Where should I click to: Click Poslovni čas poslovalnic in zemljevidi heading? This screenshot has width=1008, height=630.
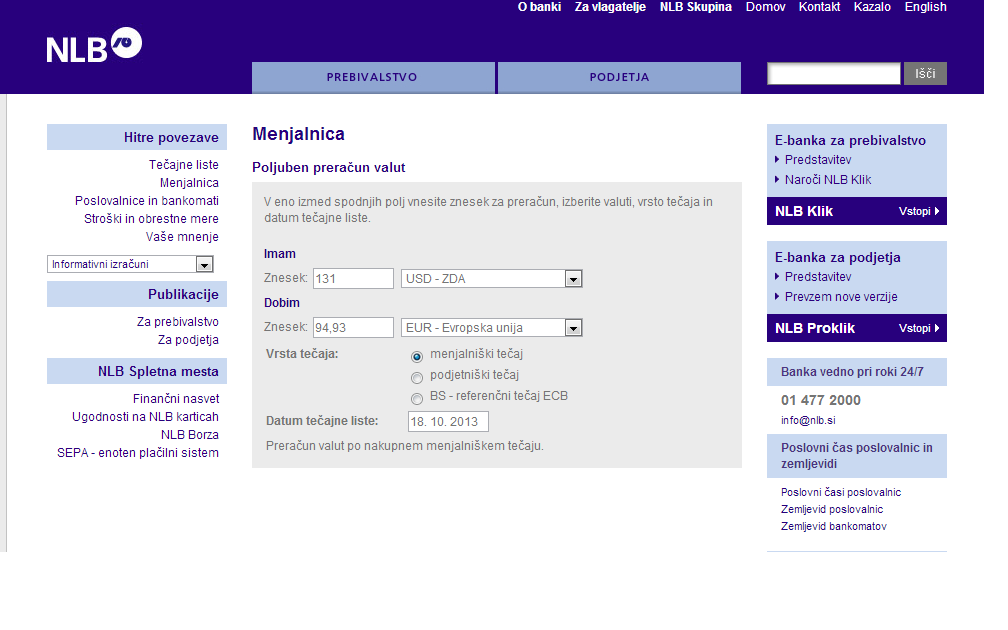click(x=856, y=456)
